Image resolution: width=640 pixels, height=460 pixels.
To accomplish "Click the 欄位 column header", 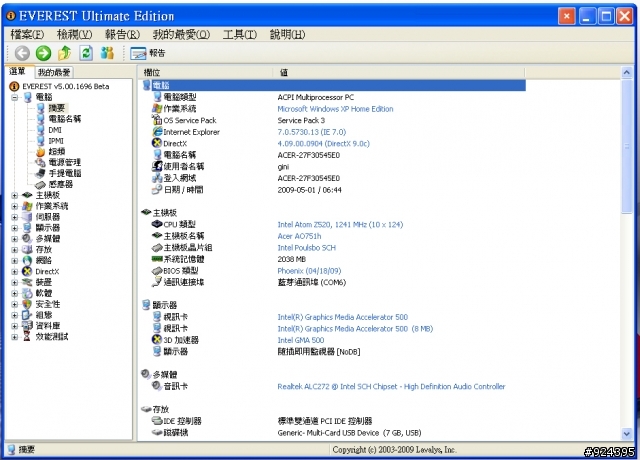I will click(206, 73).
